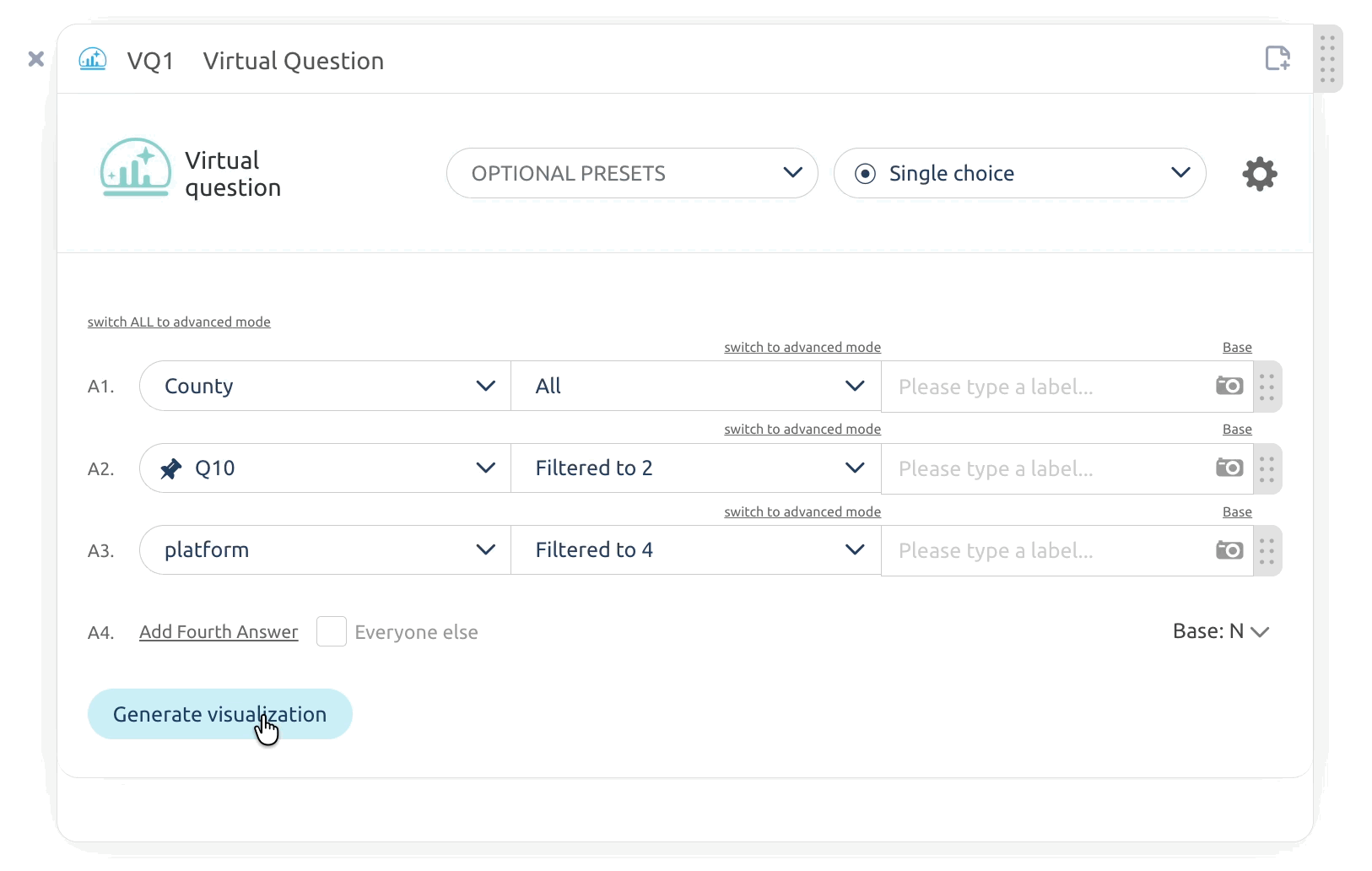Open settings with the gear icon
Screen dimensions: 1372x871
point(1260,174)
